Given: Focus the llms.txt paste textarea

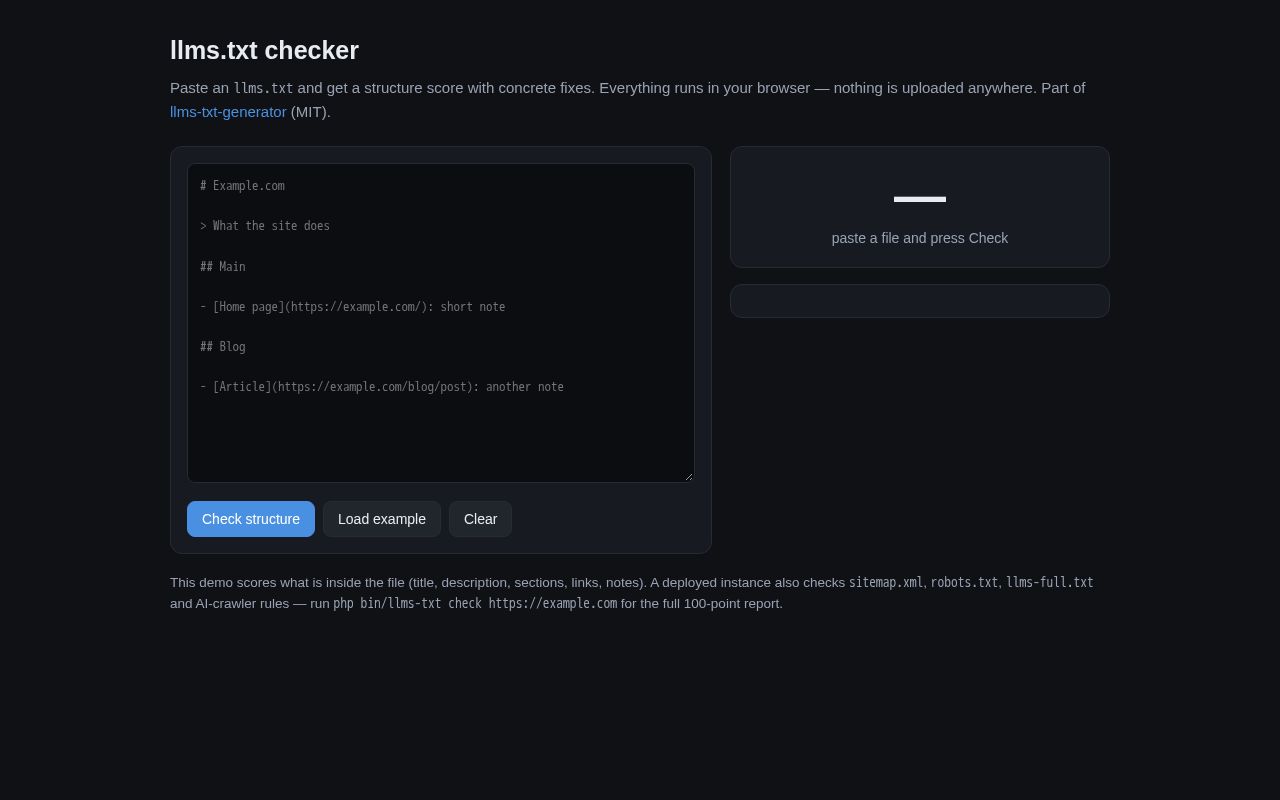Looking at the screenshot, I should pyautogui.click(x=441, y=323).
